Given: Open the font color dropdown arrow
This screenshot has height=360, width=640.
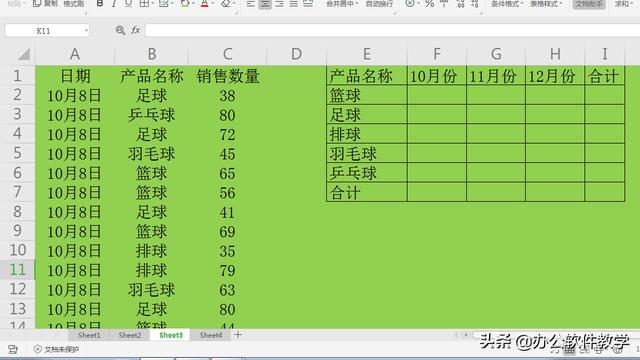Looking at the screenshot, I should pyautogui.click(x=213, y=4).
